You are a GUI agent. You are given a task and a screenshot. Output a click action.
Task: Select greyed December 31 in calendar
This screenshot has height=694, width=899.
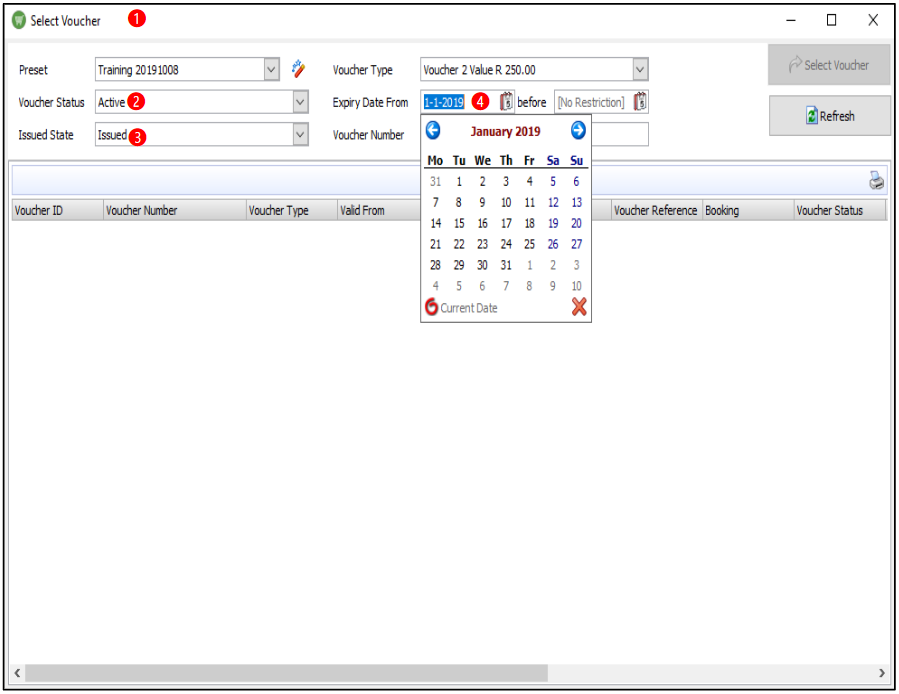pyautogui.click(x=435, y=182)
